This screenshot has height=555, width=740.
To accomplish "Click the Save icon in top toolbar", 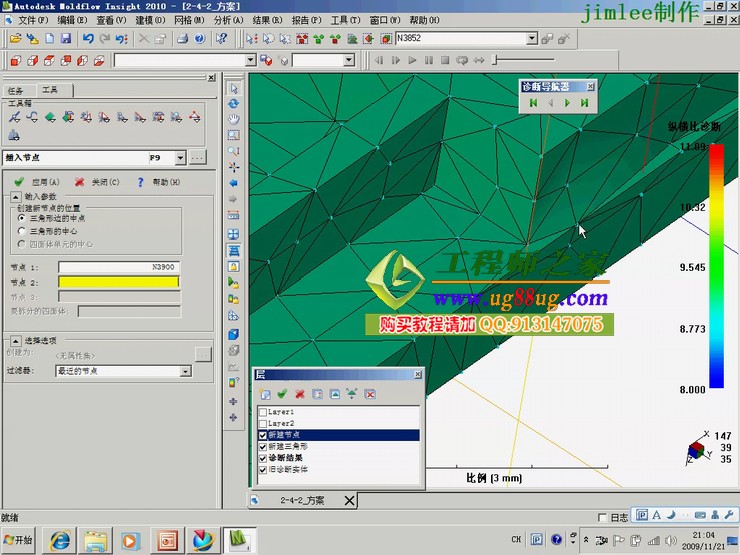I will click(66, 38).
